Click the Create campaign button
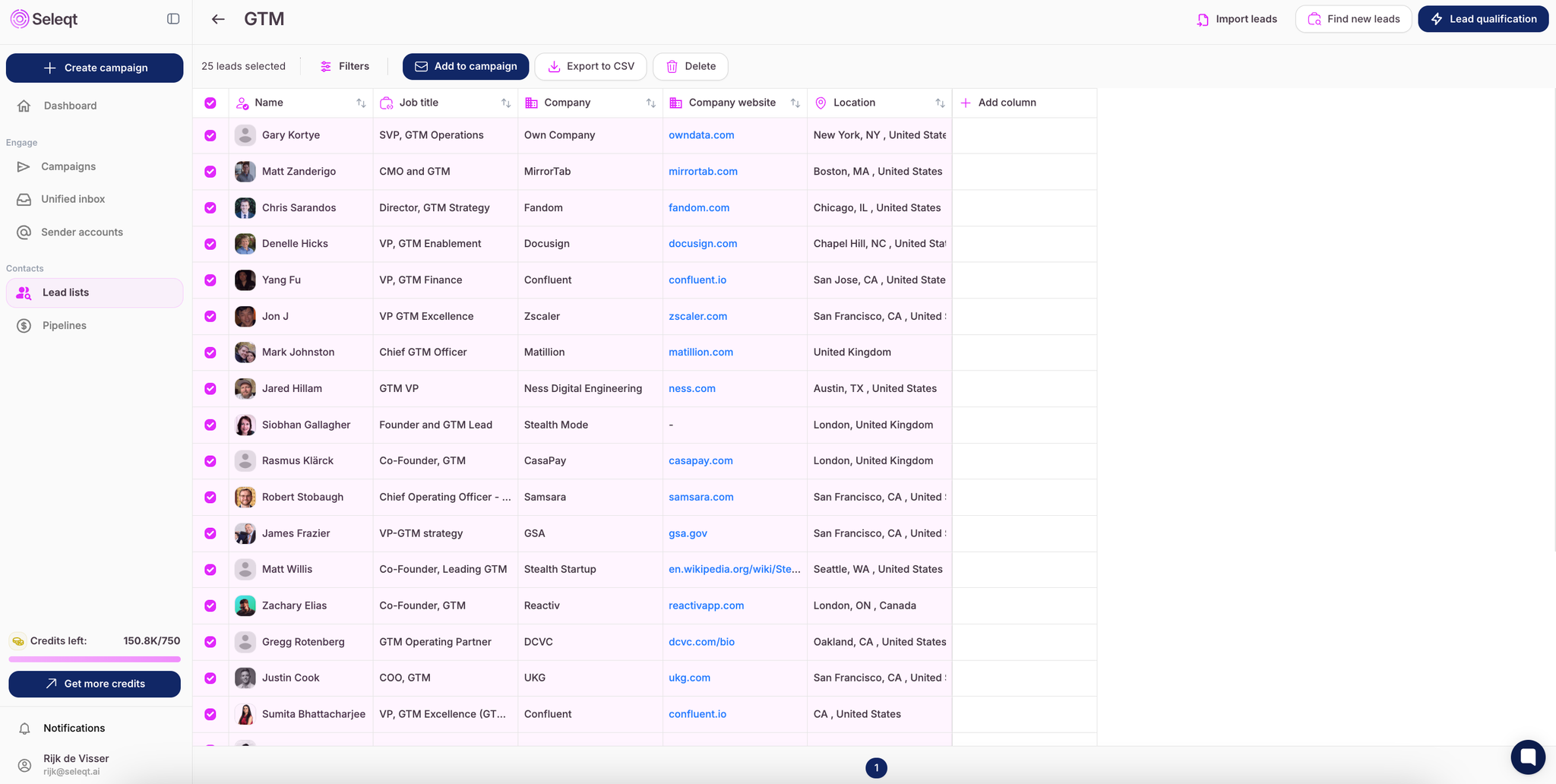Image resolution: width=1556 pixels, height=784 pixels. [x=94, y=68]
